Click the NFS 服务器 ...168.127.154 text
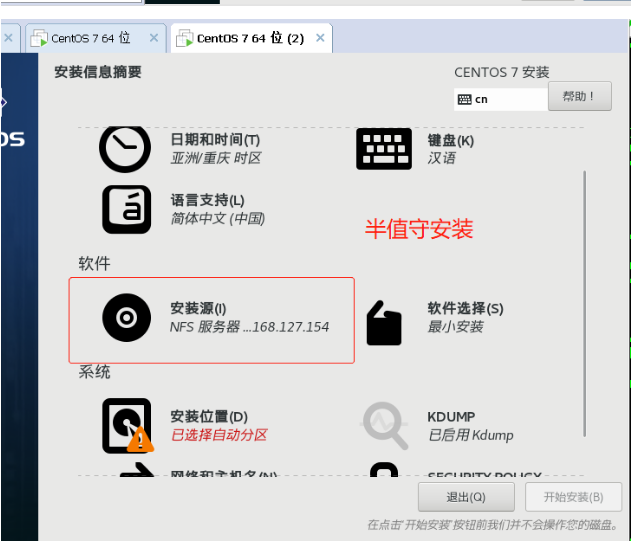This screenshot has height=546, width=632. click(249, 327)
